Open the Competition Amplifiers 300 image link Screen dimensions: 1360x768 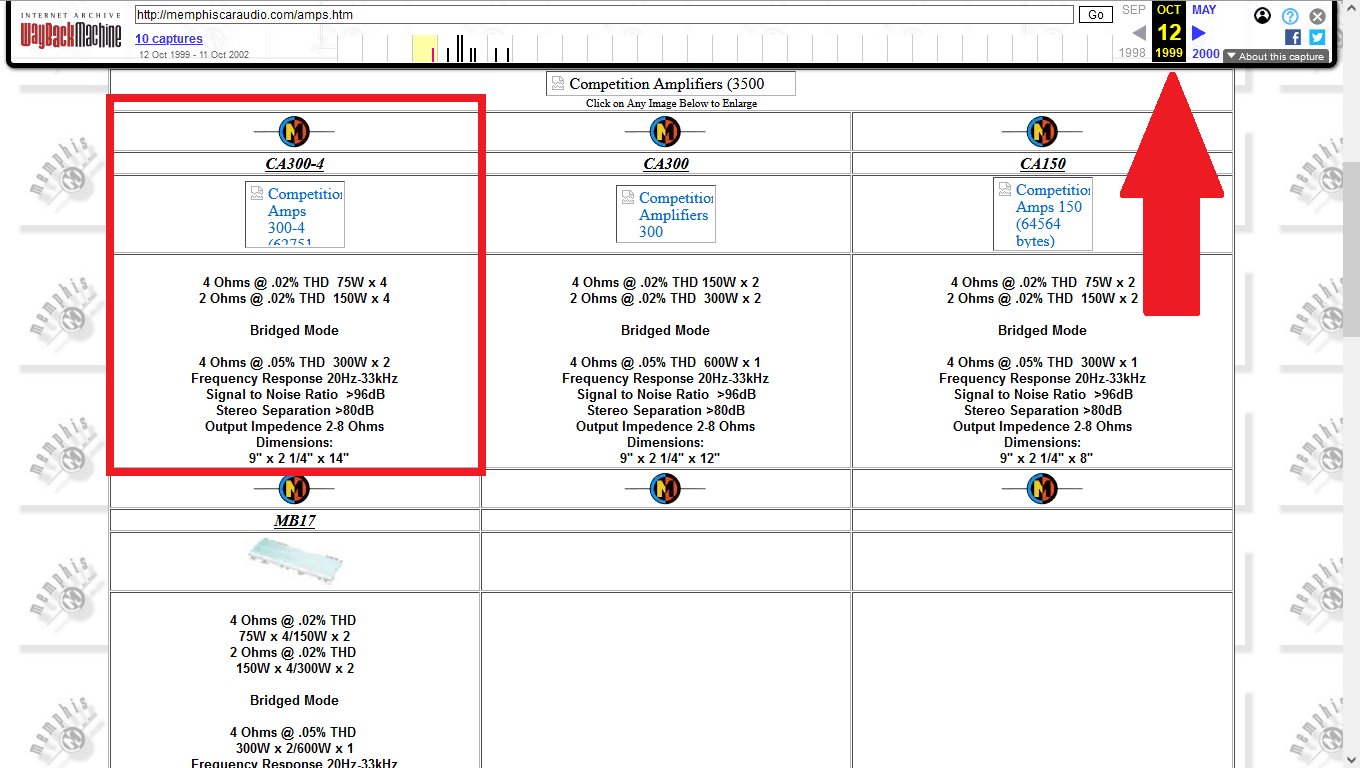pos(666,214)
